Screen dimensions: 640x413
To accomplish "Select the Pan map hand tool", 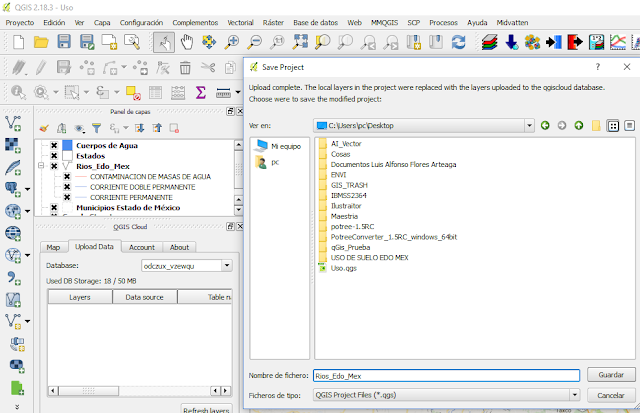I will pyautogui.click(x=187, y=42).
